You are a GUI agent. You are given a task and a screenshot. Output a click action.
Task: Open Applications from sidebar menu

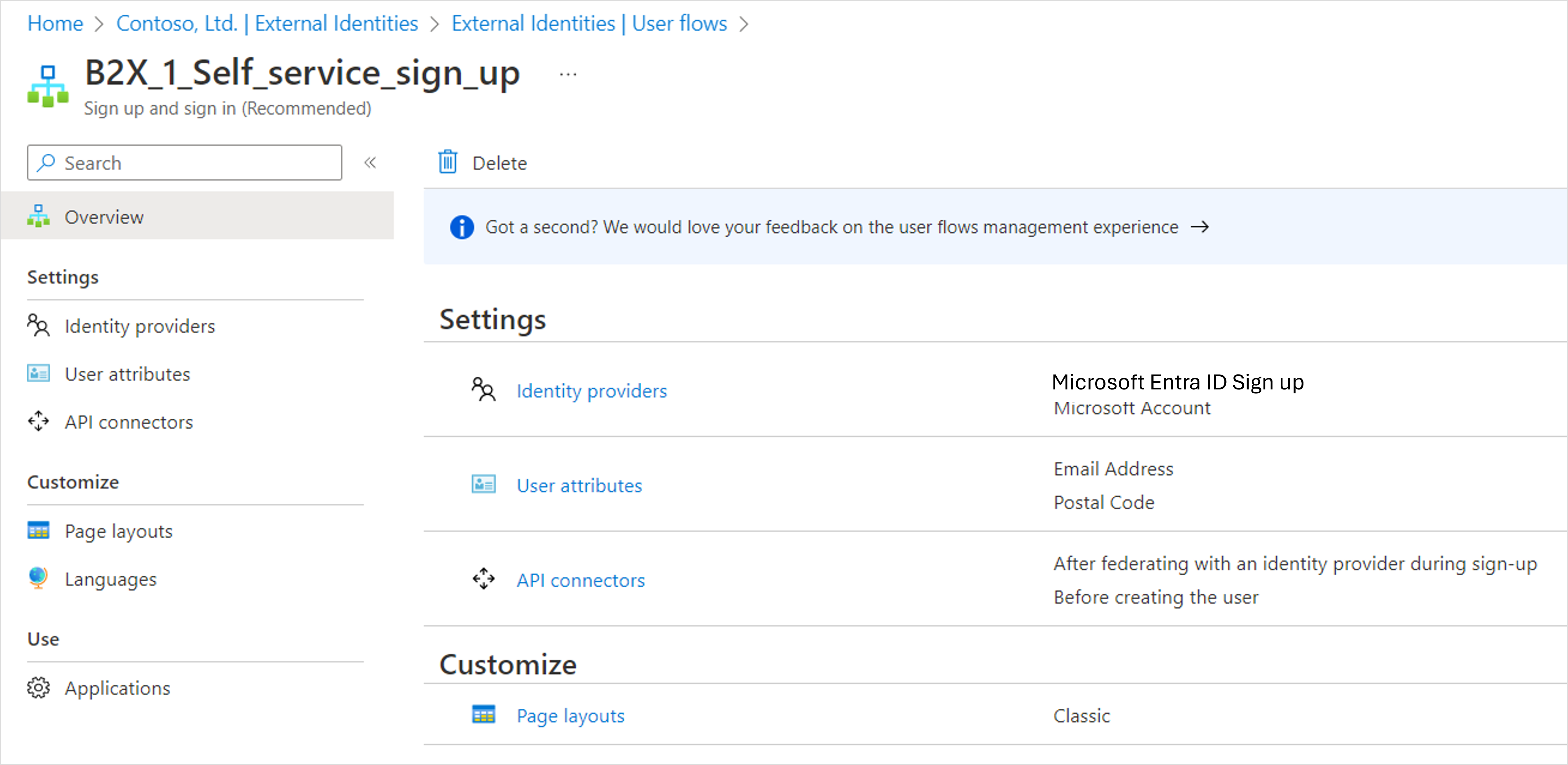click(117, 688)
